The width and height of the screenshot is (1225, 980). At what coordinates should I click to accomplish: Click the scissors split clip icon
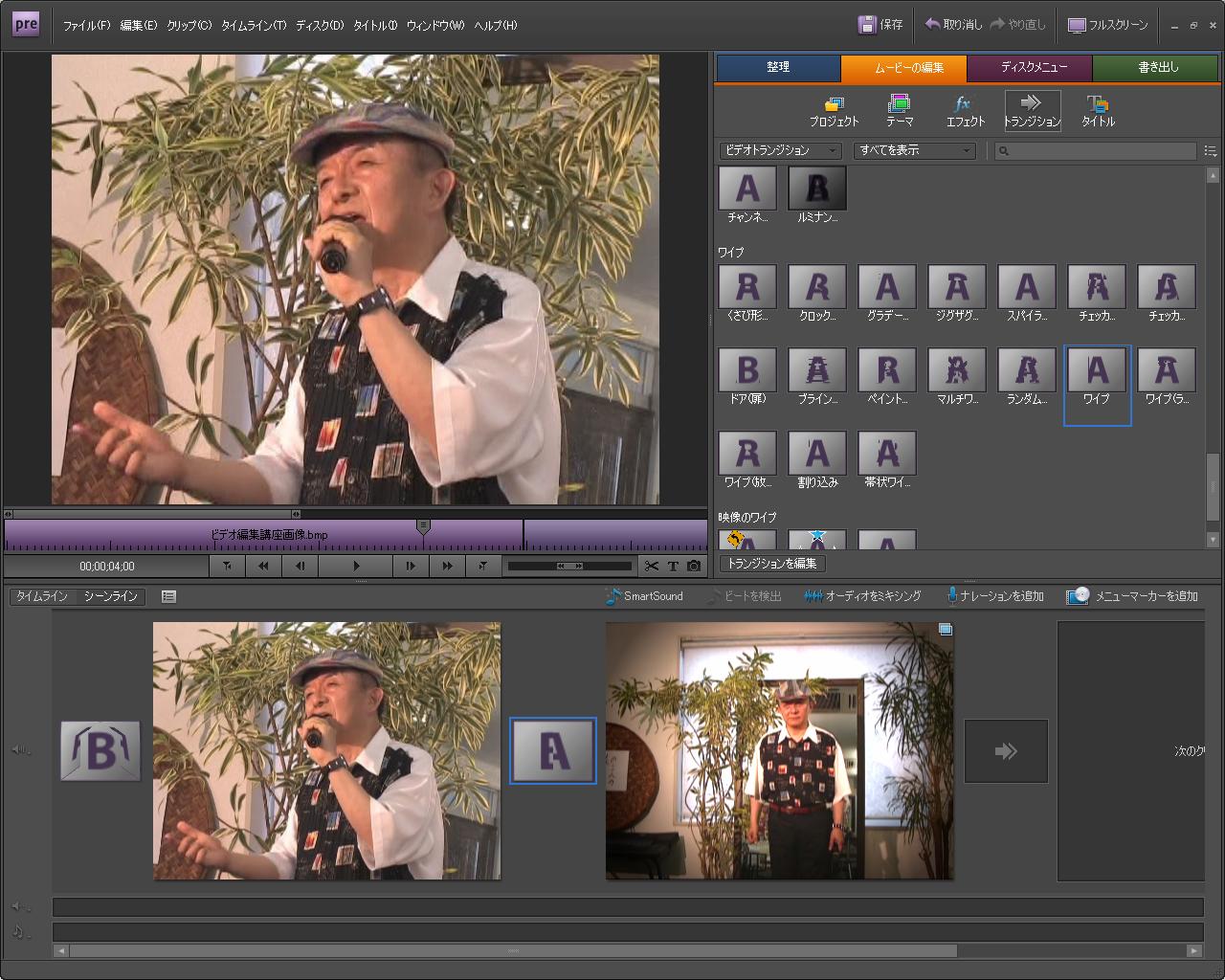pyautogui.click(x=652, y=566)
